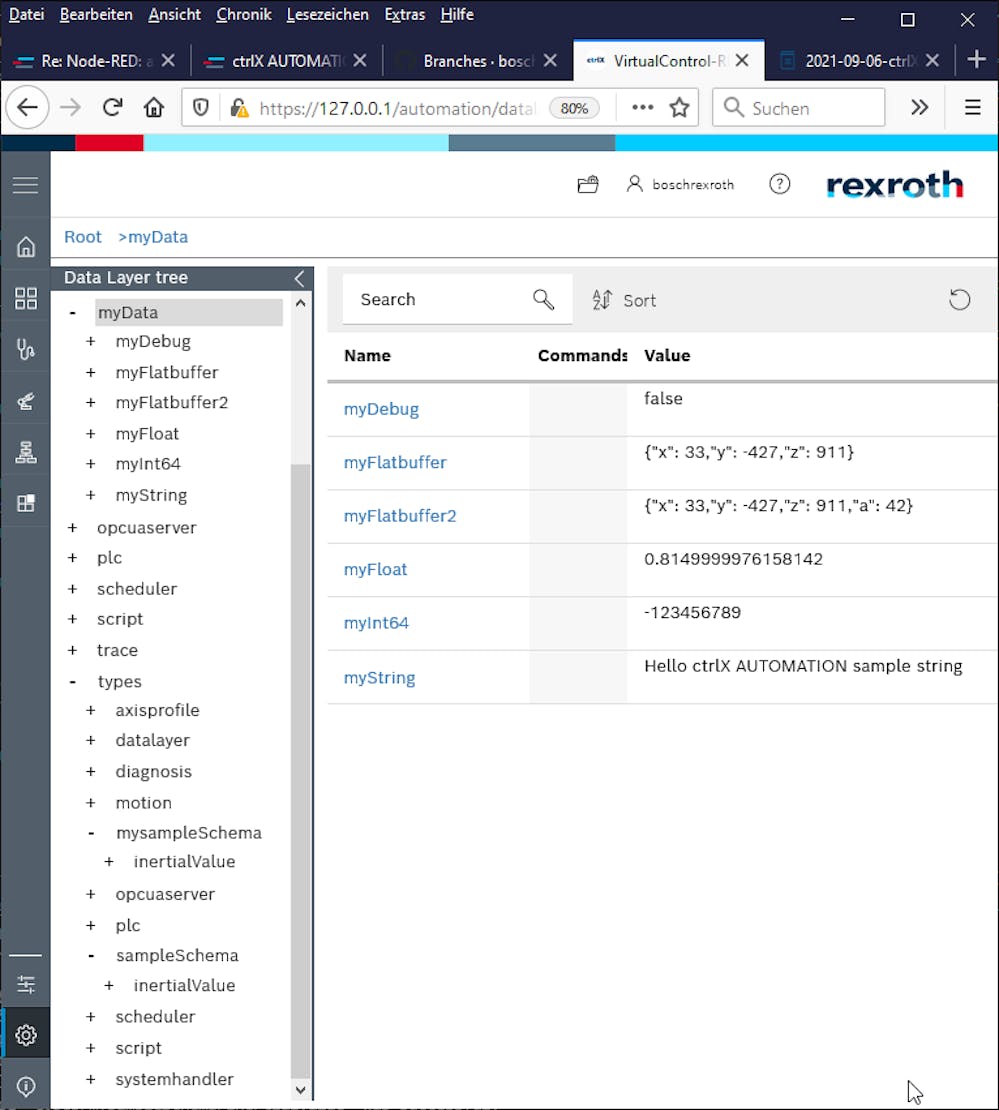Image resolution: width=999 pixels, height=1110 pixels.
Task: Click the file manager folder icon in the header
Action: (x=588, y=184)
